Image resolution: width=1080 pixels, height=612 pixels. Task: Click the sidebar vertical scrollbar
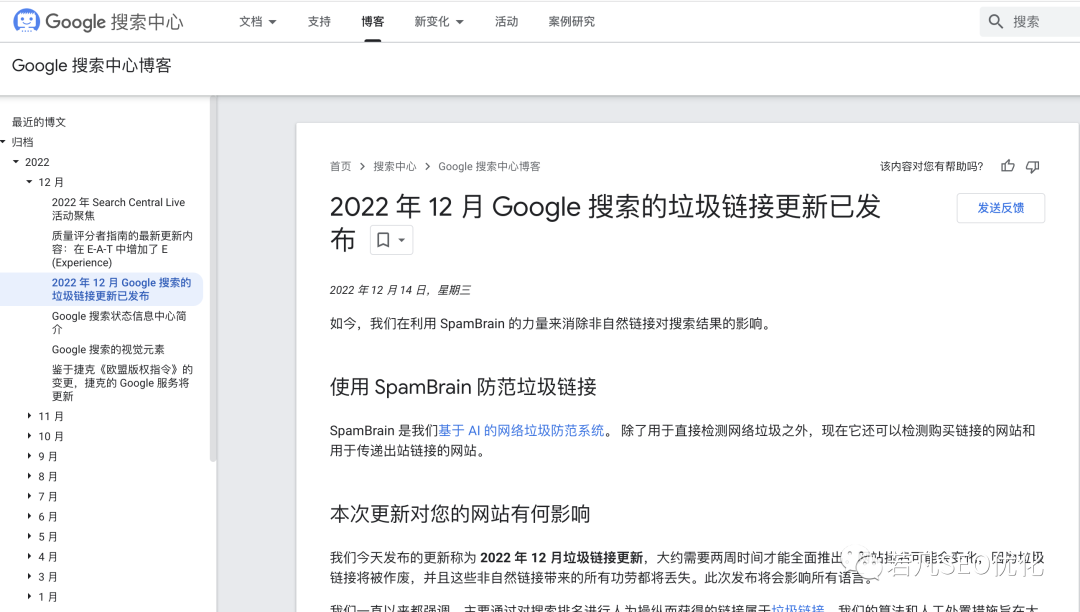tap(213, 280)
